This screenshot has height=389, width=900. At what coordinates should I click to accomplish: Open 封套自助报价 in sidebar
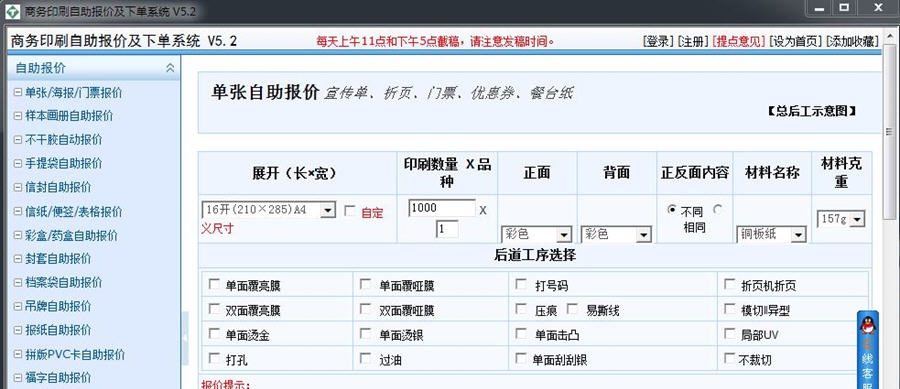(59, 259)
